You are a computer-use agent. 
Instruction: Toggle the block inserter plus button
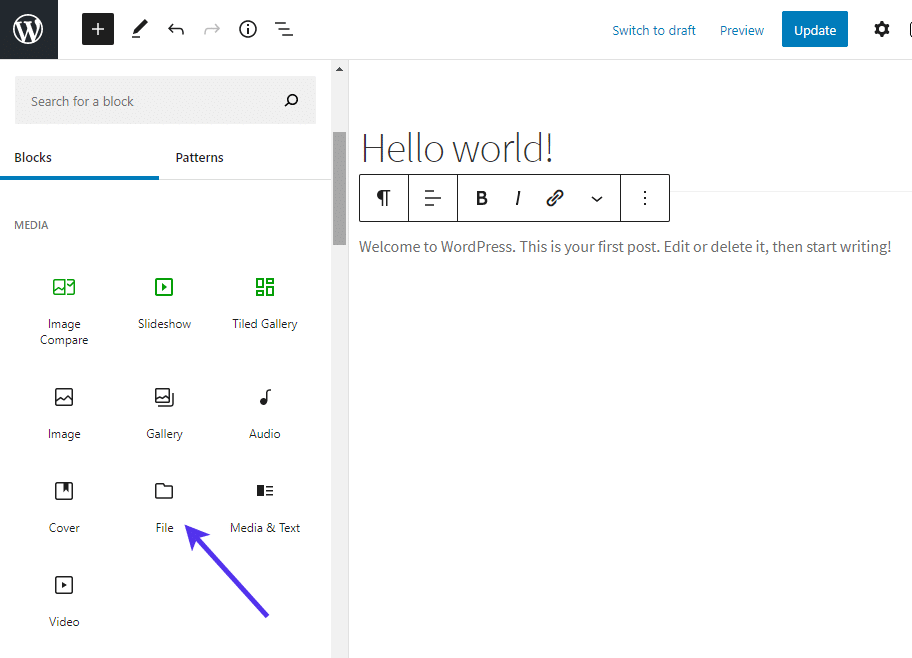(x=97, y=29)
